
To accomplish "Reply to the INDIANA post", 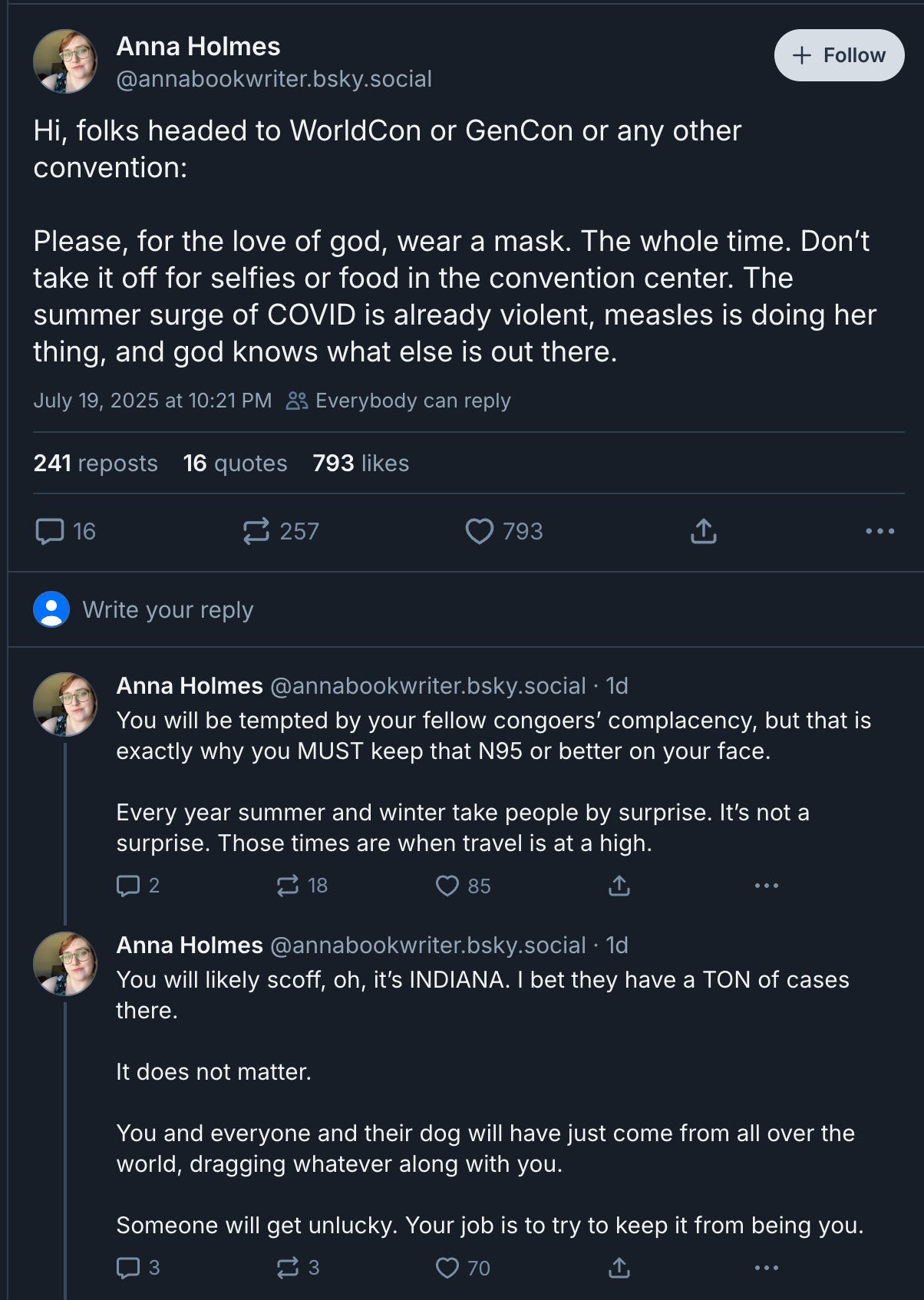I will point(128,1268).
